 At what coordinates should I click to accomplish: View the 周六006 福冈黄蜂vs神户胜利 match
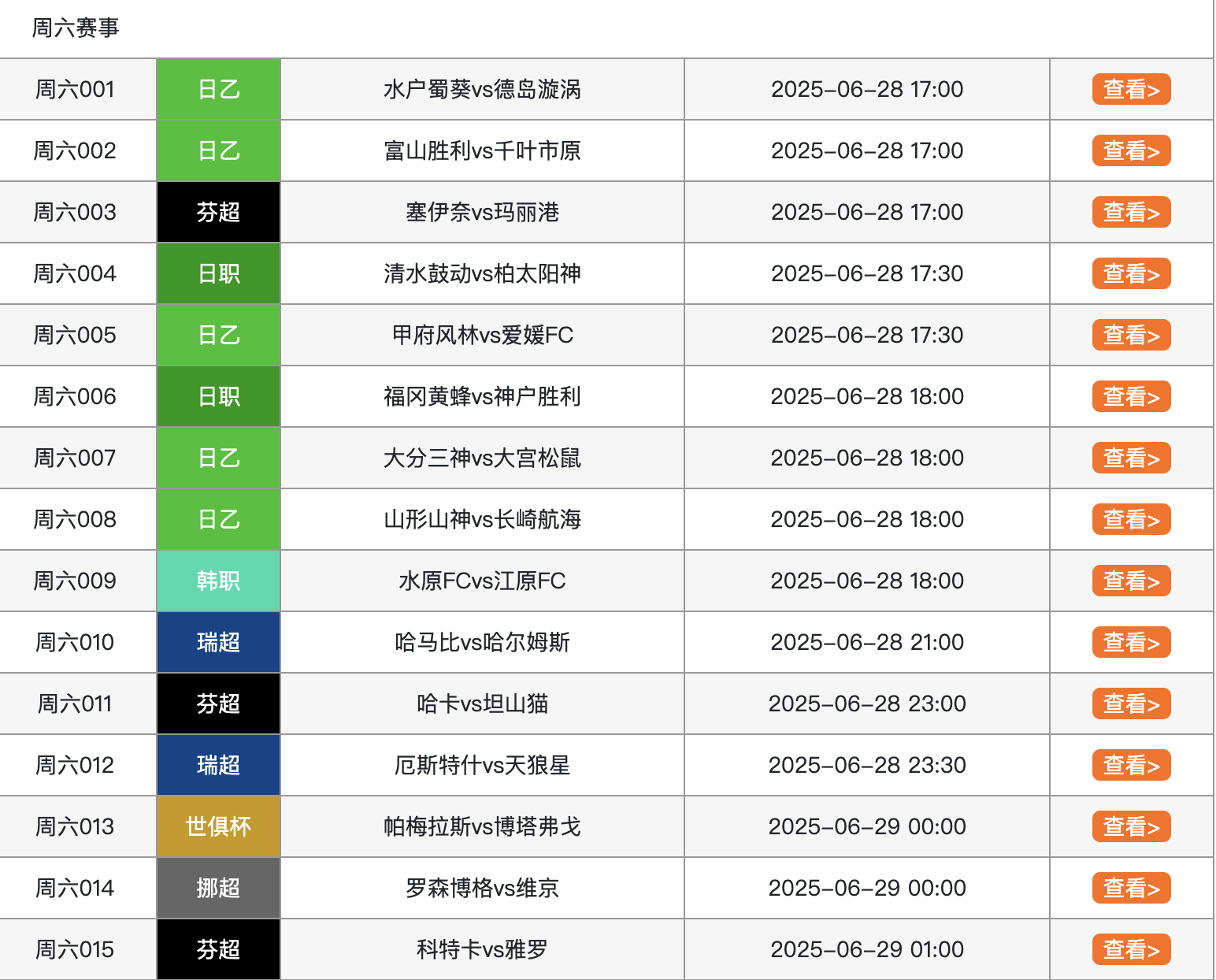pyautogui.click(x=1131, y=396)
